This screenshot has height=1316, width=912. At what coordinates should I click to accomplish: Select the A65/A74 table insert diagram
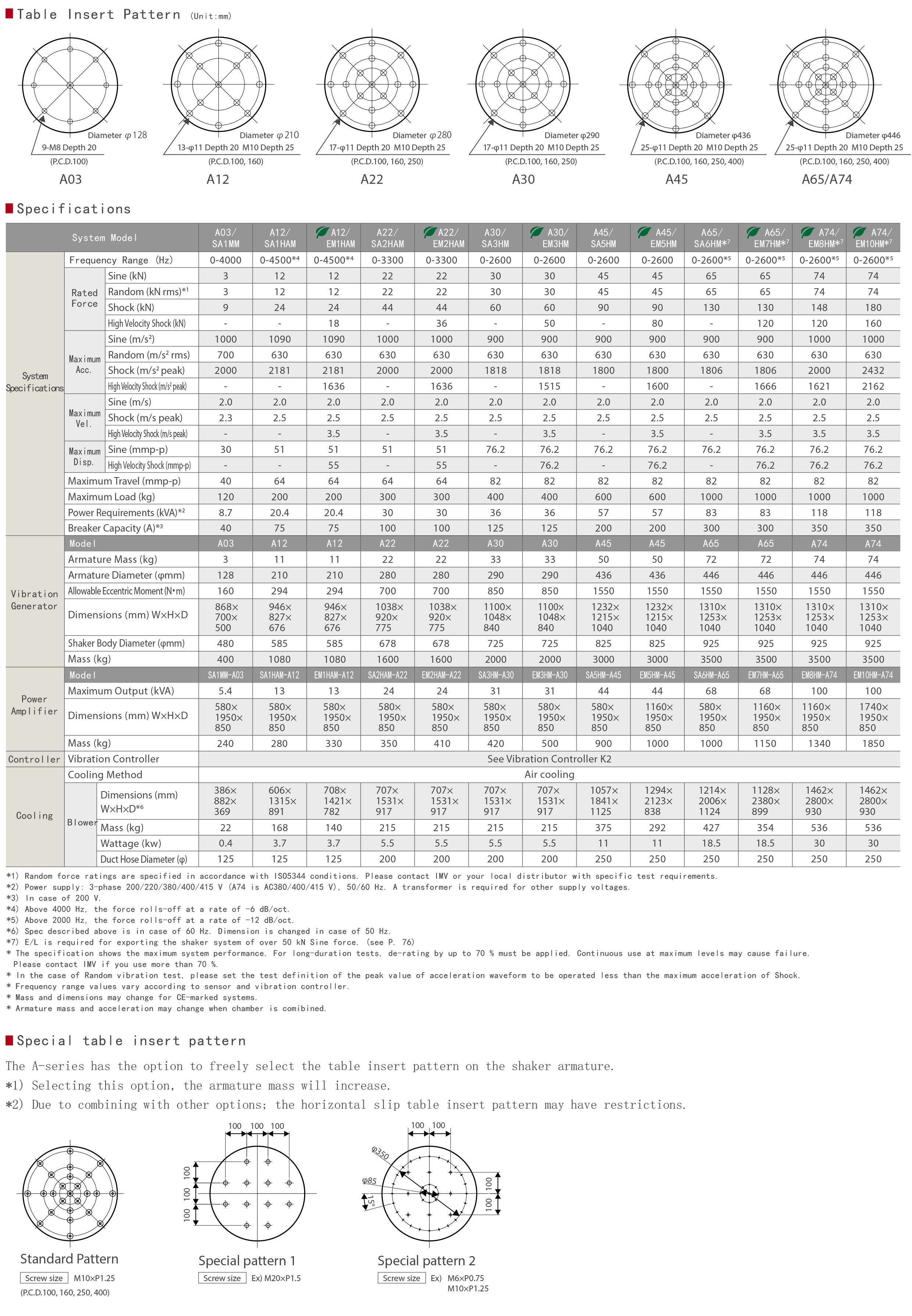(x=826, y=85)
